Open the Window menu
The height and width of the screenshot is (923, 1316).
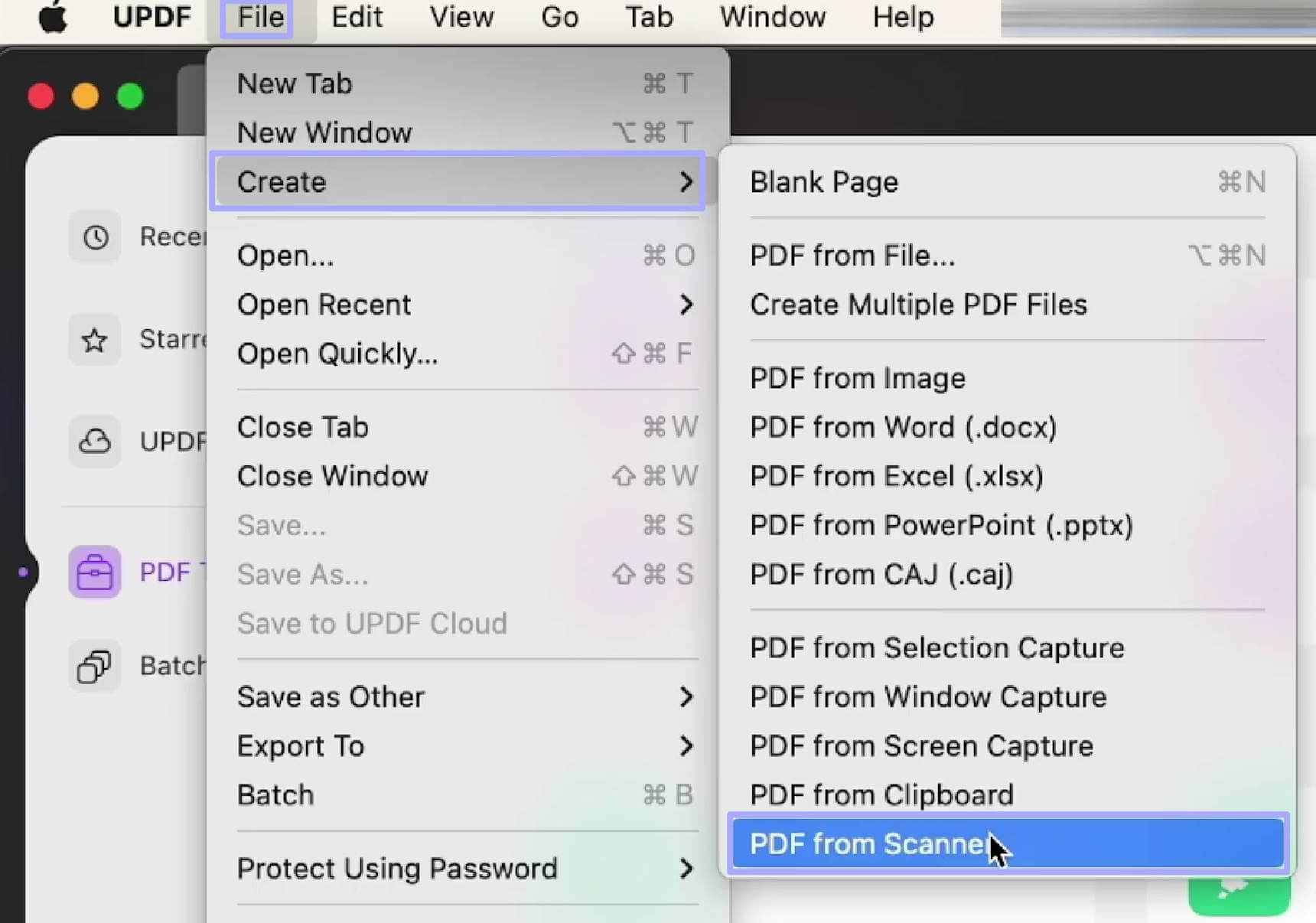pos(772,17)
